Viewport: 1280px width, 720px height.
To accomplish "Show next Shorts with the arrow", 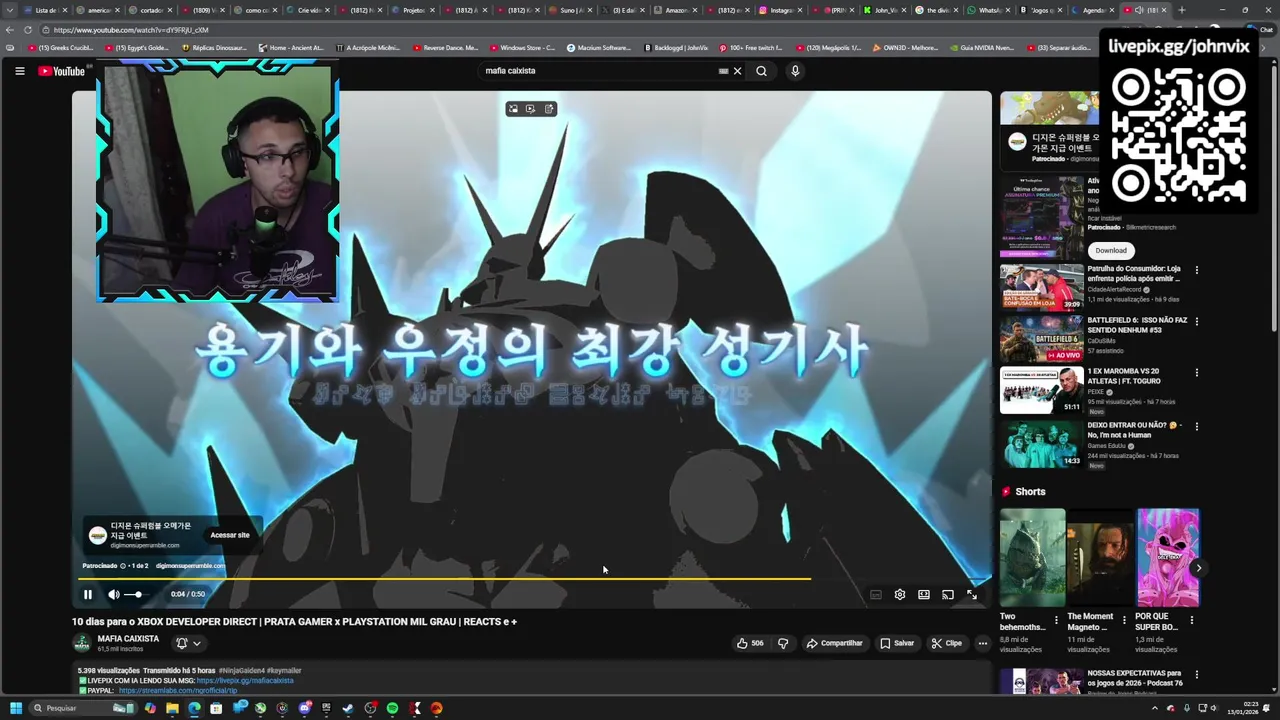I will pyautogui.click(x=1198, y=568).
